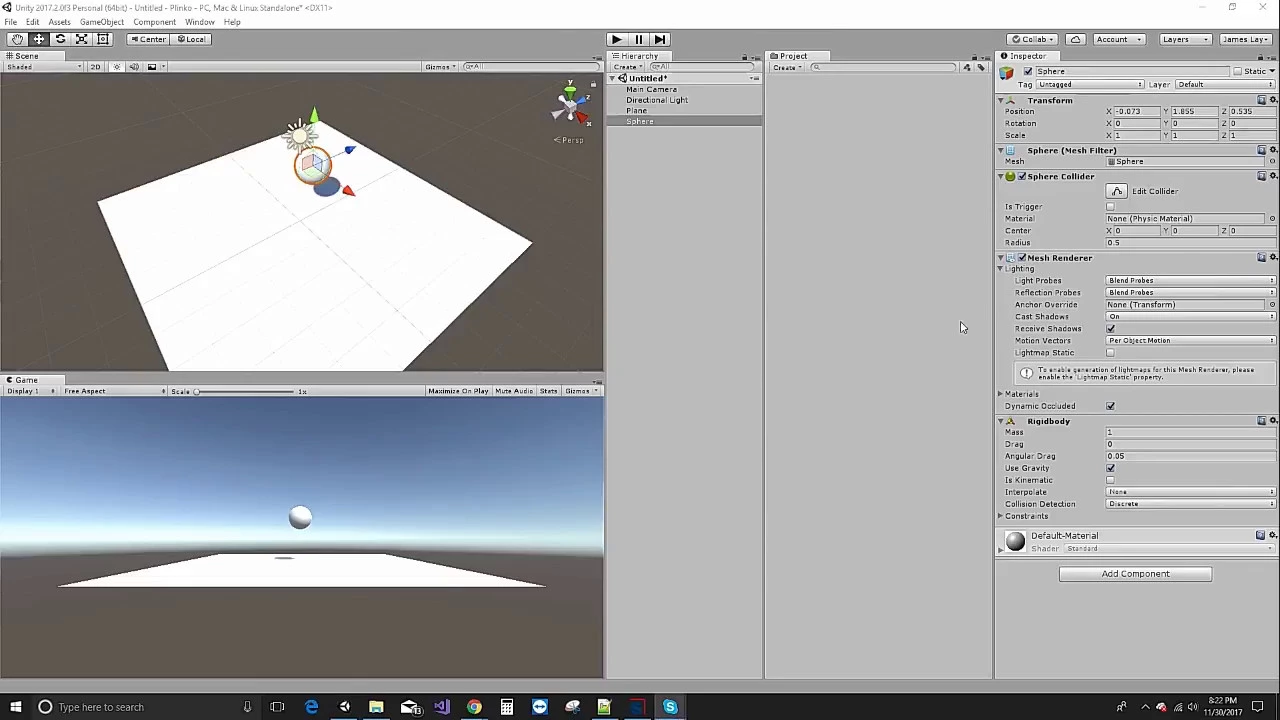The height and width of the screenshot is (720, 1280).
Task: Click the Play button
Action: (x=616, y=39)
